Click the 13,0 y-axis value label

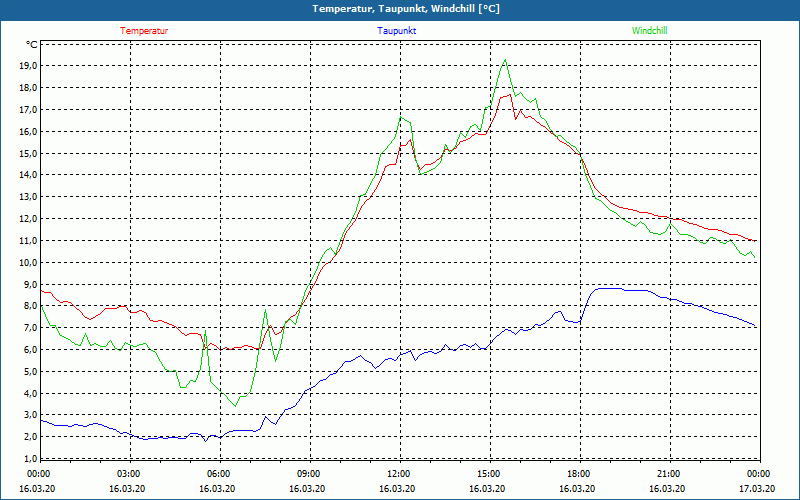[27, 197]
